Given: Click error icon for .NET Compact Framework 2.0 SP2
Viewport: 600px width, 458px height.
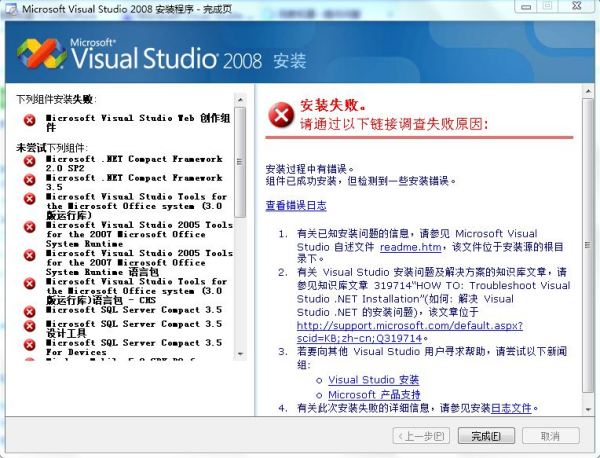Looking at the screenshot, I should coord(29,161).
